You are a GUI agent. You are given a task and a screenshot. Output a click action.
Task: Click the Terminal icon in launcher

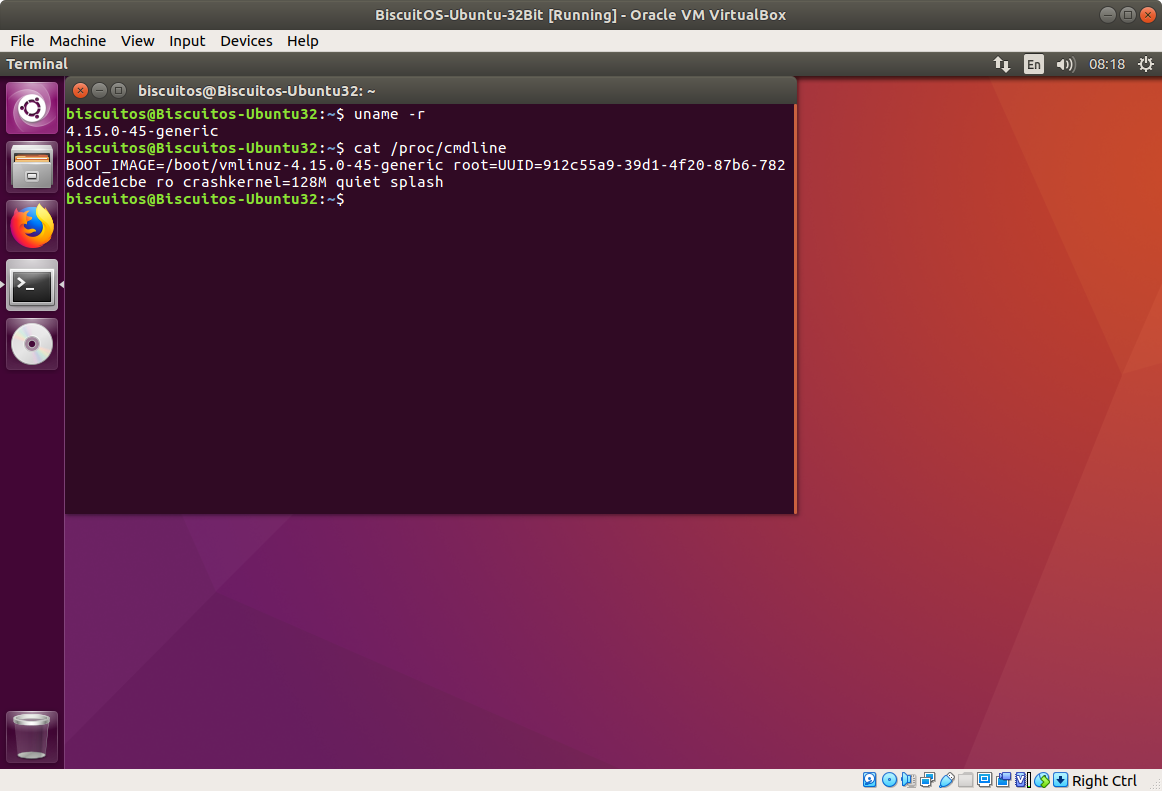tap(32, 286)
